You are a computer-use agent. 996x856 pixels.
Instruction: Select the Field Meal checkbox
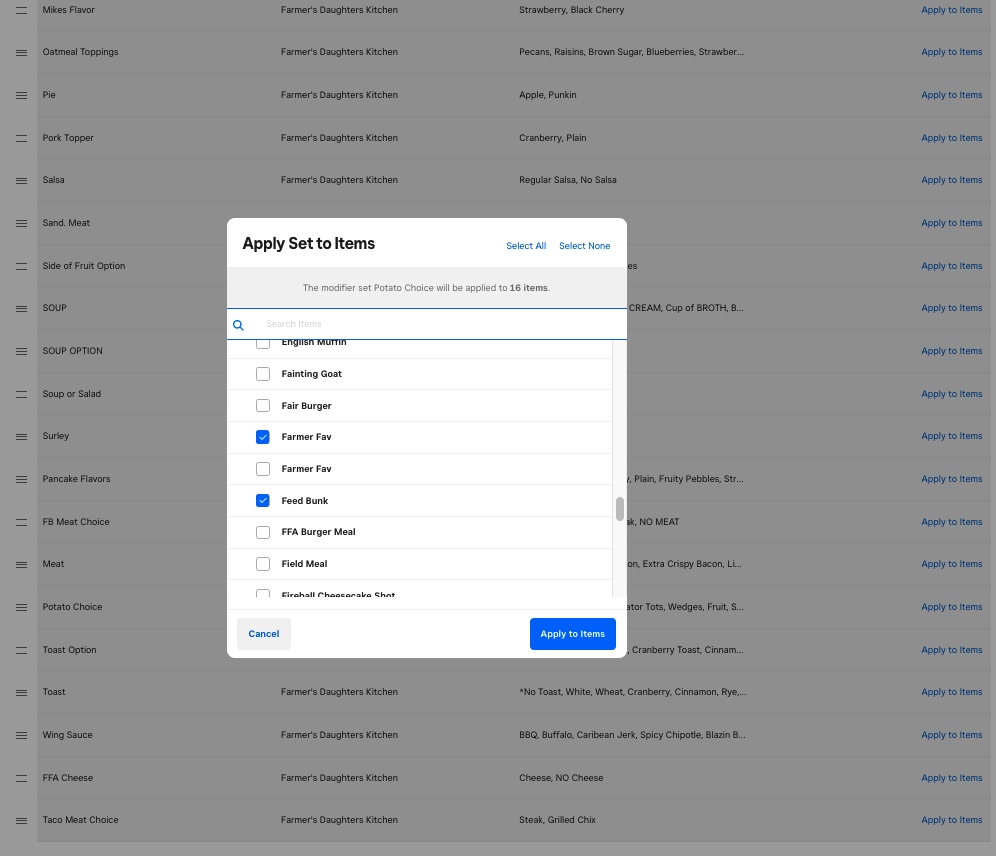263,564
